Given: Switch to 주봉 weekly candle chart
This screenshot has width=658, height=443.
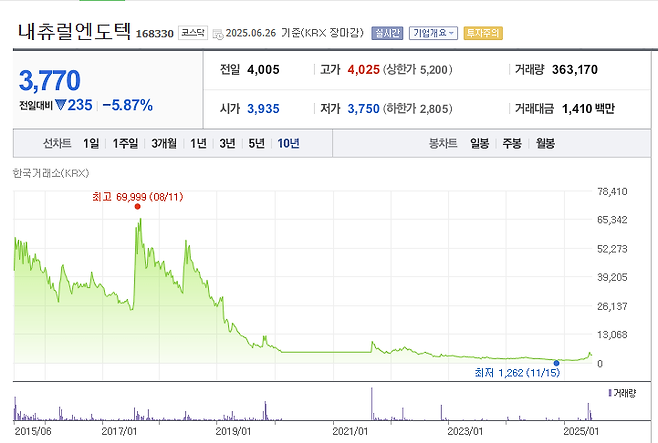Looking at the screenshot, I should pos(512,143).
